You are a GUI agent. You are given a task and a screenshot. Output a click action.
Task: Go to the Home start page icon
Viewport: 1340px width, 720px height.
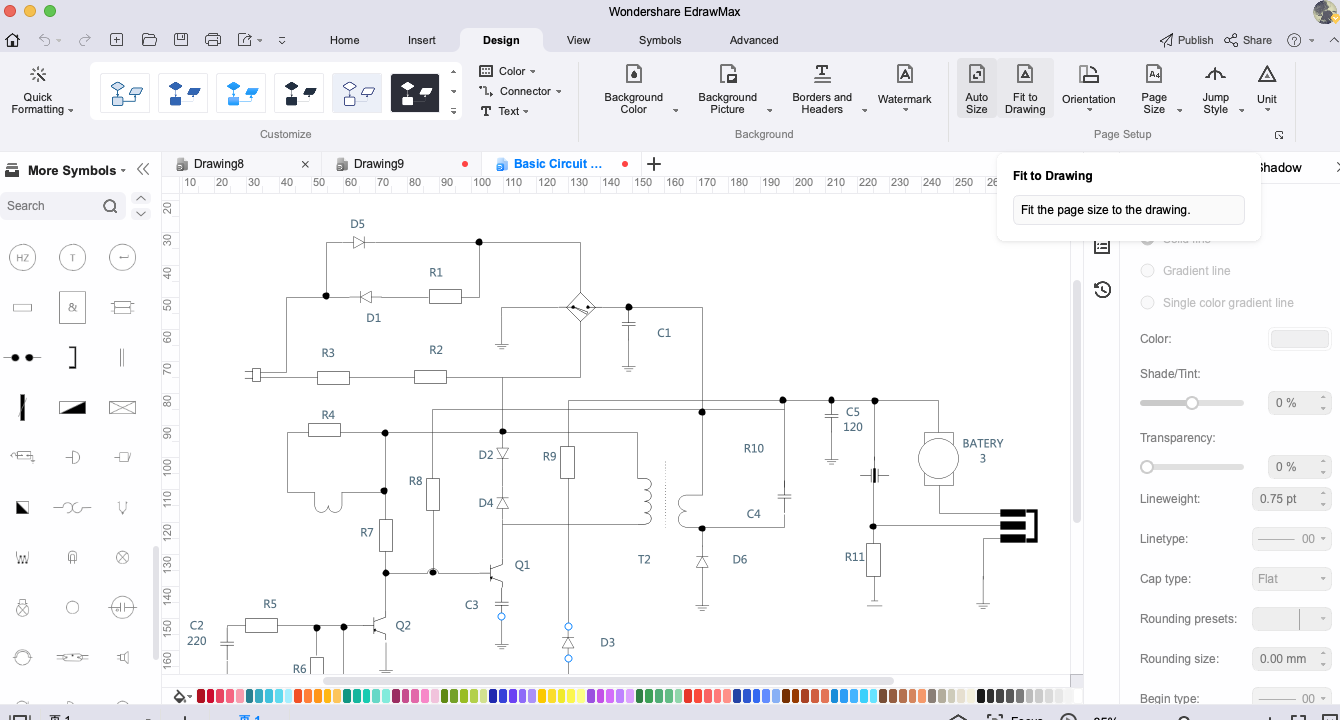point(13,40)
